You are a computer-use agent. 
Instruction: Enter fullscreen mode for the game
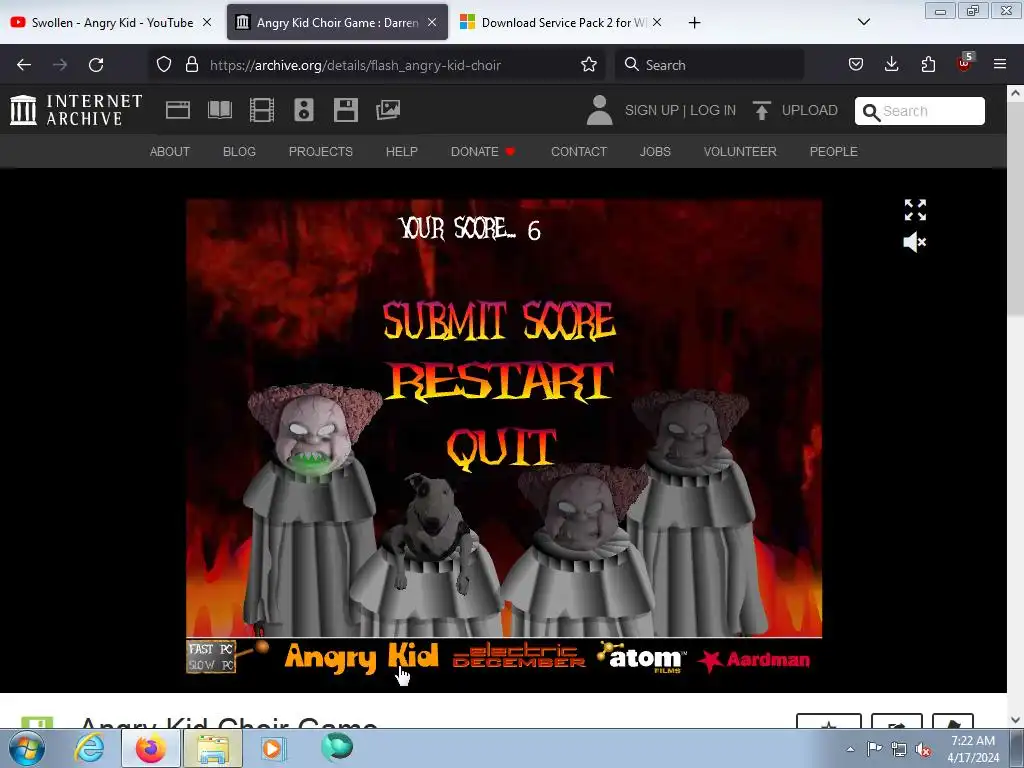tap(915, 210)
